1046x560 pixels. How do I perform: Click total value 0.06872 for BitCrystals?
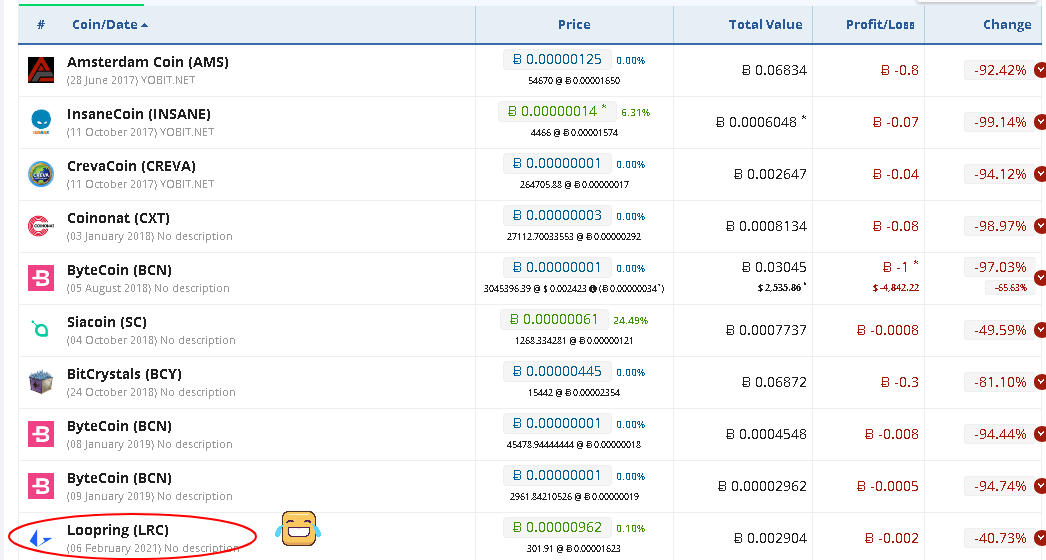click(774, 382)
